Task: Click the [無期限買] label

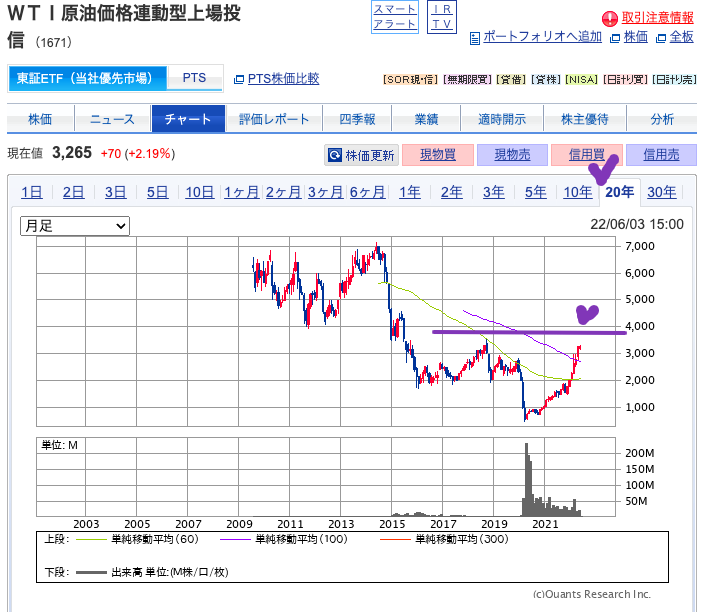Action: (x=467, y=79)
